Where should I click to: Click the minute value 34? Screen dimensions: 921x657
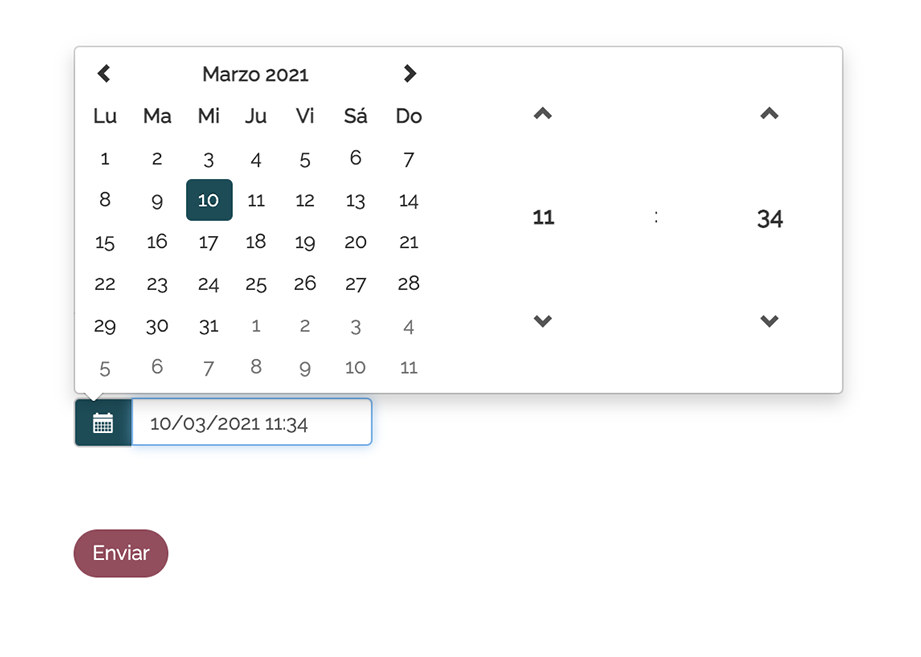click(769, 219)
